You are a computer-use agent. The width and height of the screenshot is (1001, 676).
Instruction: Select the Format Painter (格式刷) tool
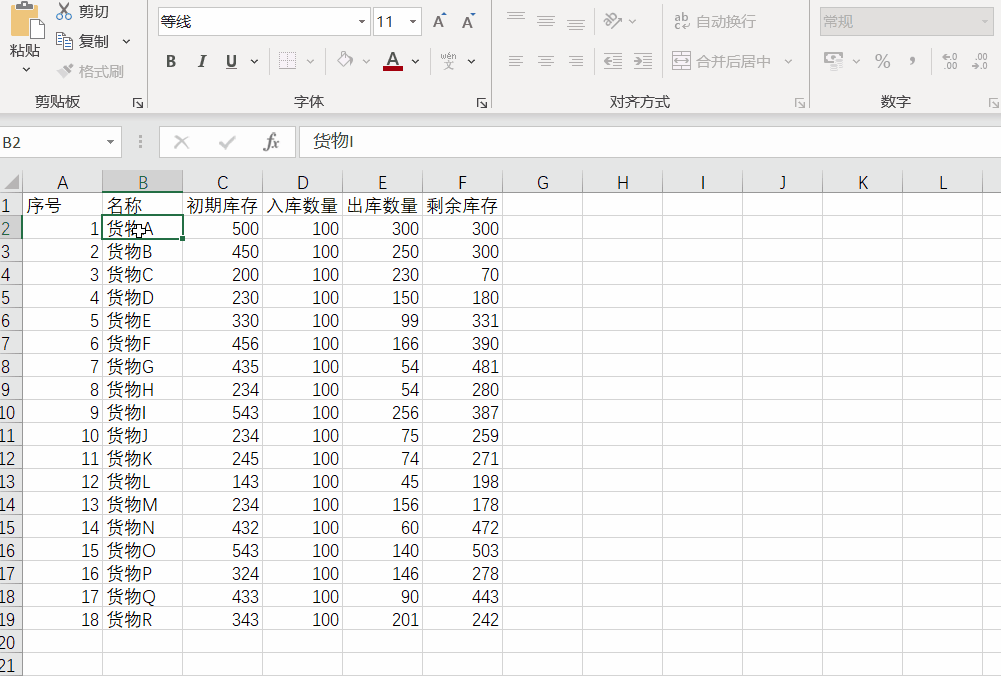point(89,71)
